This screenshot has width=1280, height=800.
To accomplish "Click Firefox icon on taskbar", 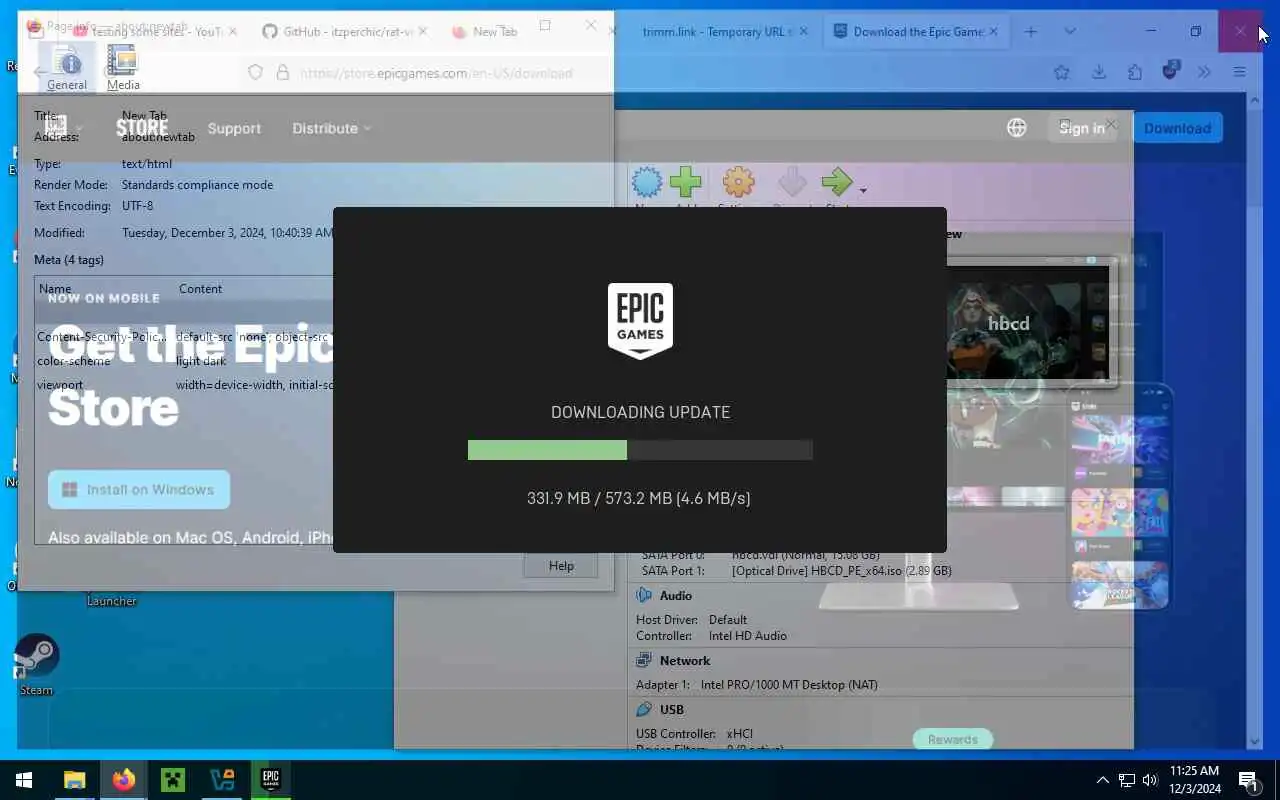I will tap(124, 780).
